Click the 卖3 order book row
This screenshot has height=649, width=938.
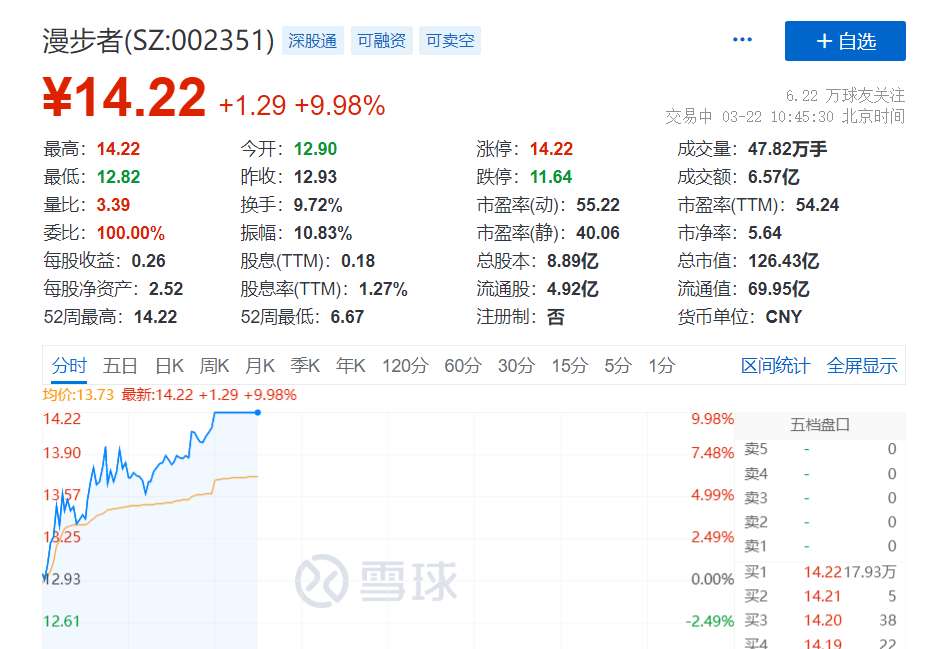(x=820, y=498)
